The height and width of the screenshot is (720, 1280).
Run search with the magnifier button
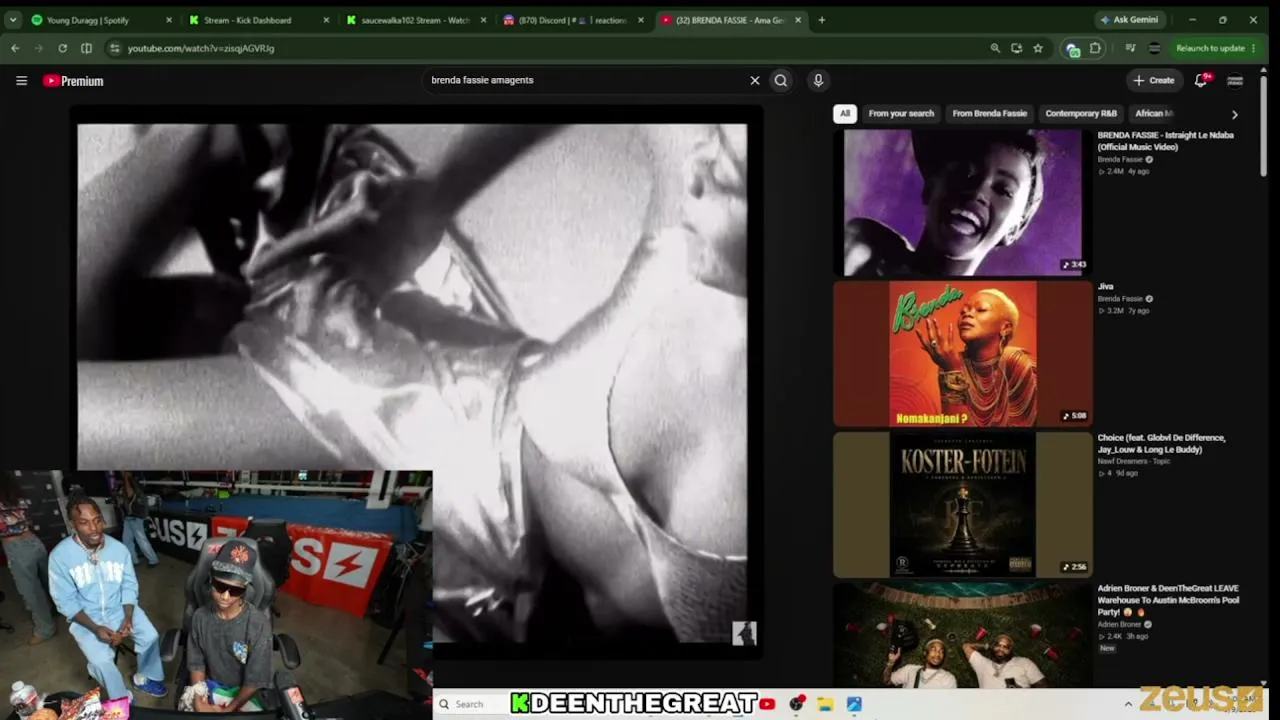pyautogui.click(x=781, y=80)
